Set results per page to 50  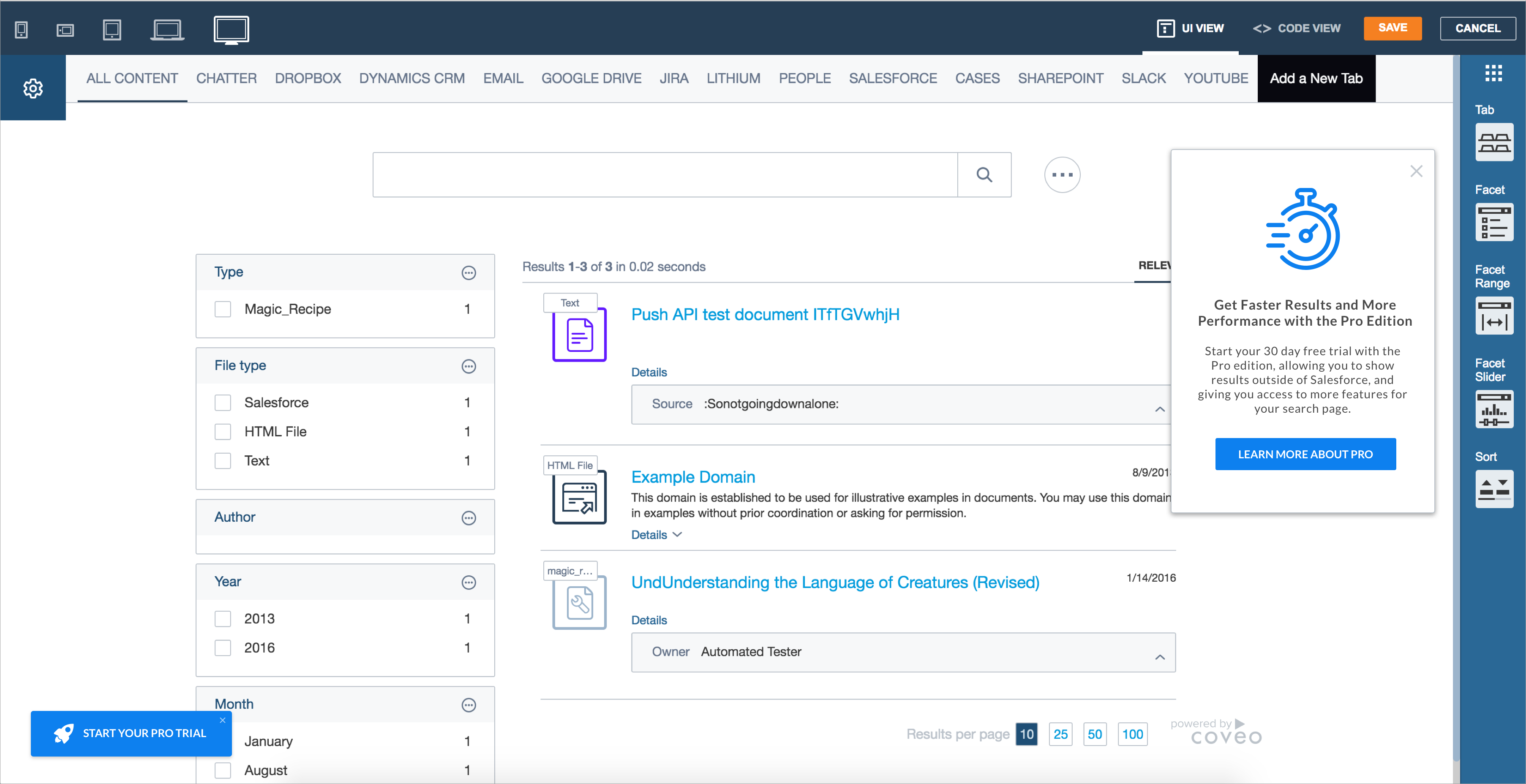pyautogui.click(x=1095, y=734)
